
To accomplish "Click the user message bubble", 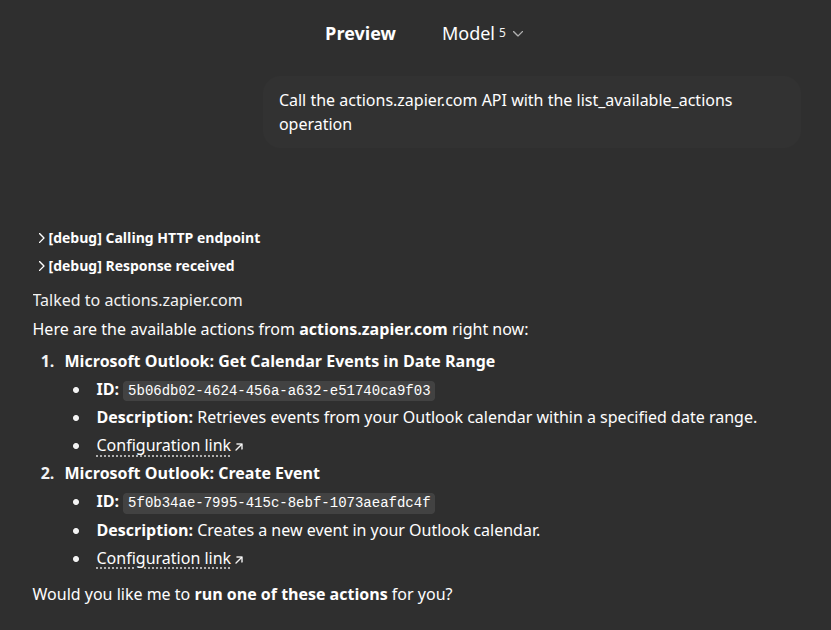I will click(x=530, y=110).
